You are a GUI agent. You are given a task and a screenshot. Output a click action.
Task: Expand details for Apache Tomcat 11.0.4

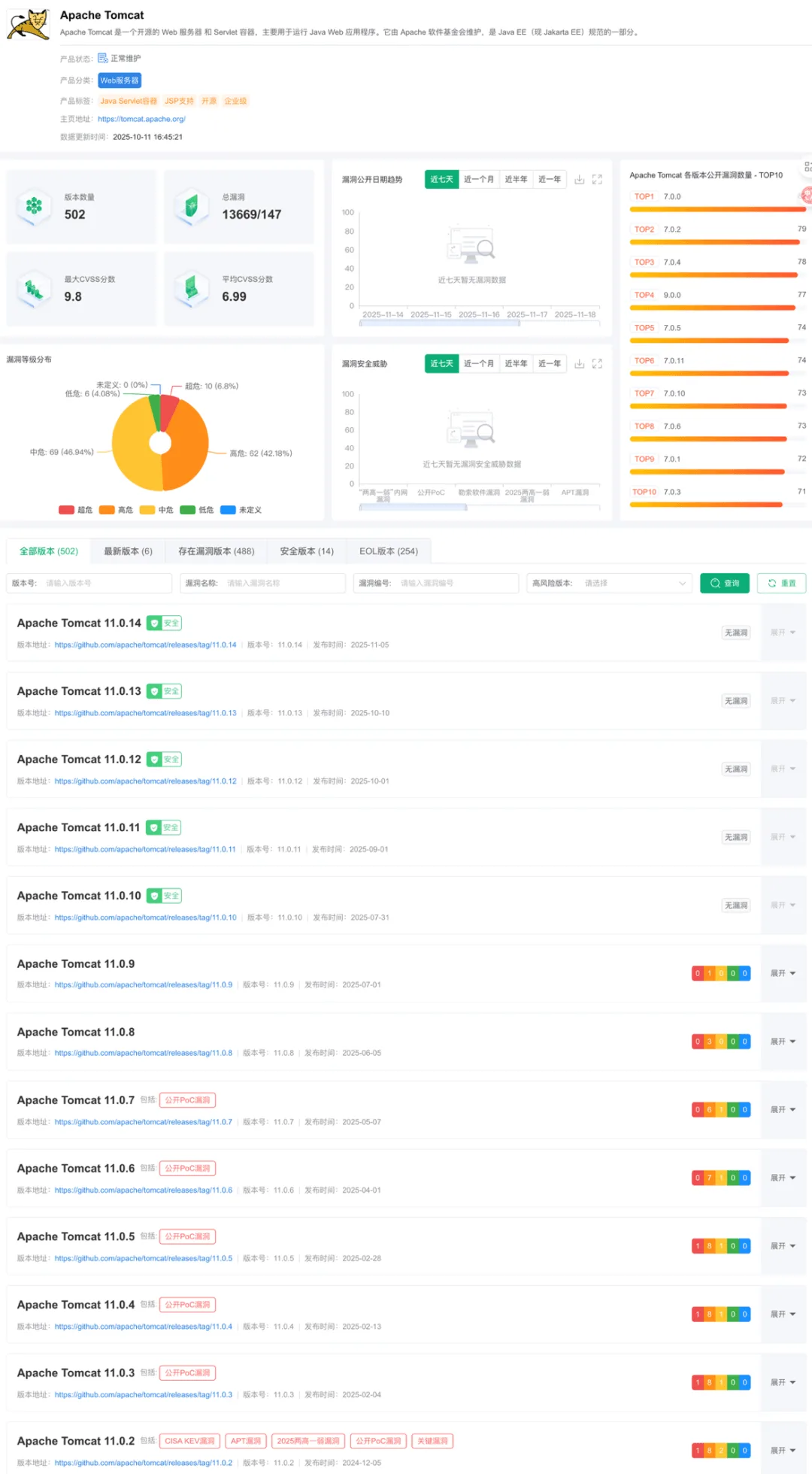point(783,1315)
